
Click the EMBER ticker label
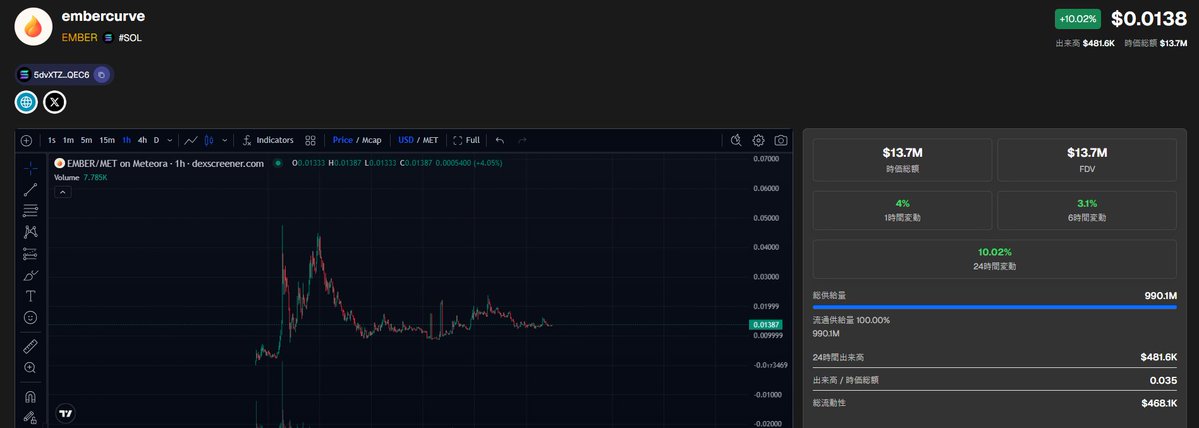click(x=80, y=37)
